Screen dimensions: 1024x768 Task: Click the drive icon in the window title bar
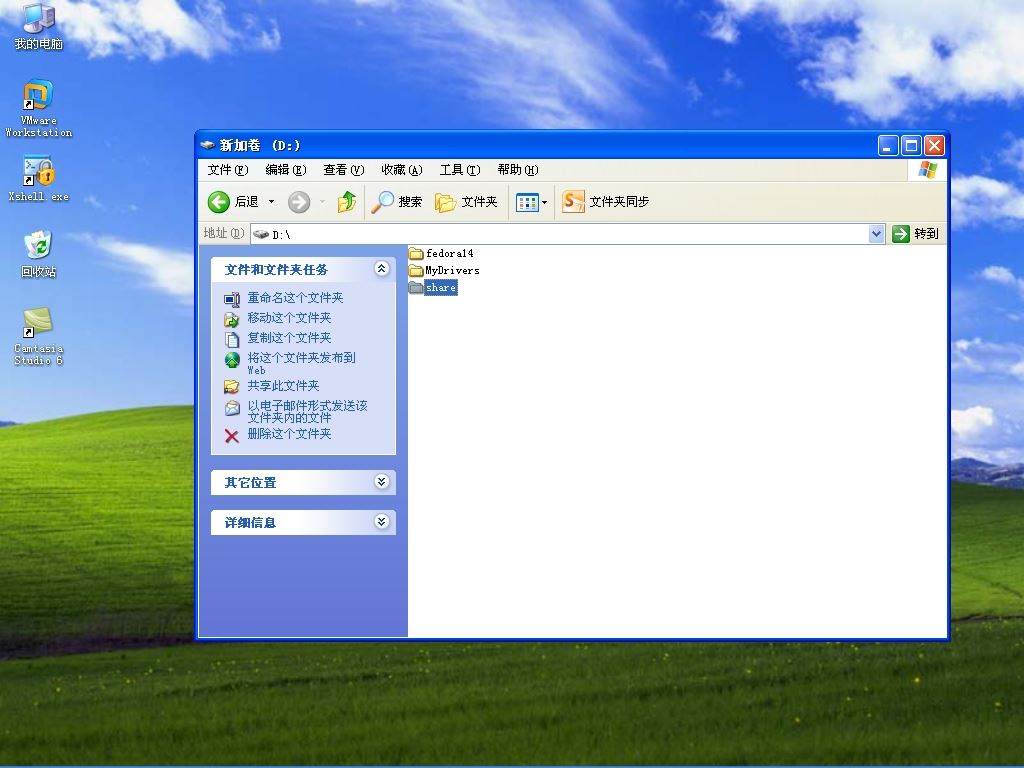208,145
